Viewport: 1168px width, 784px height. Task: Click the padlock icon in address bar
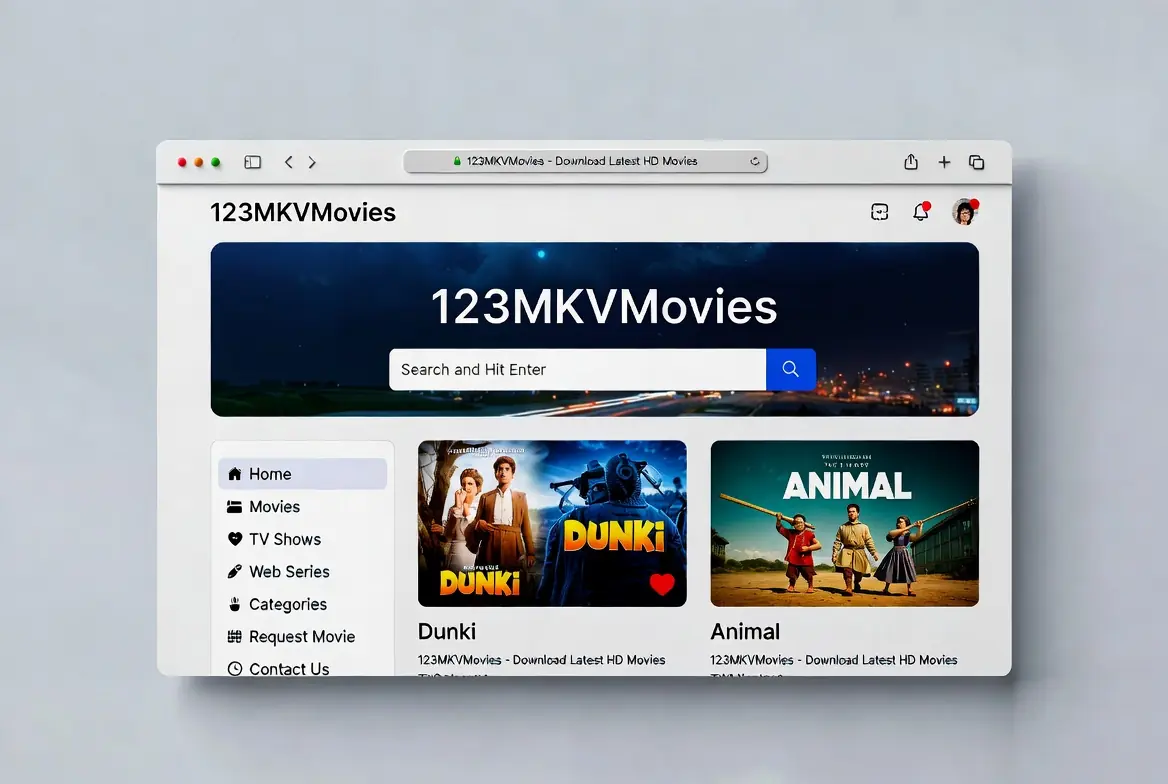[457, 161]
